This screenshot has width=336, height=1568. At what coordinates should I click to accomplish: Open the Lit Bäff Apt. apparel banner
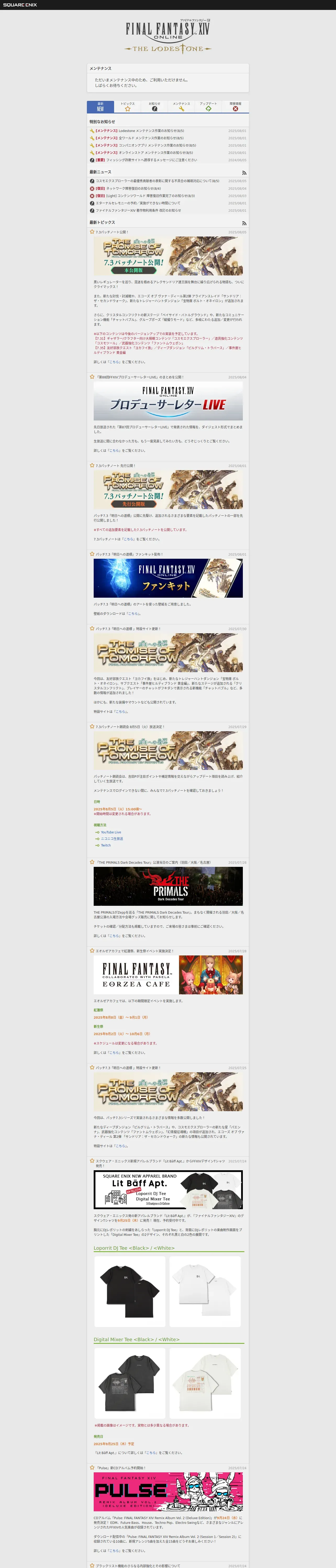[168, 1190]
